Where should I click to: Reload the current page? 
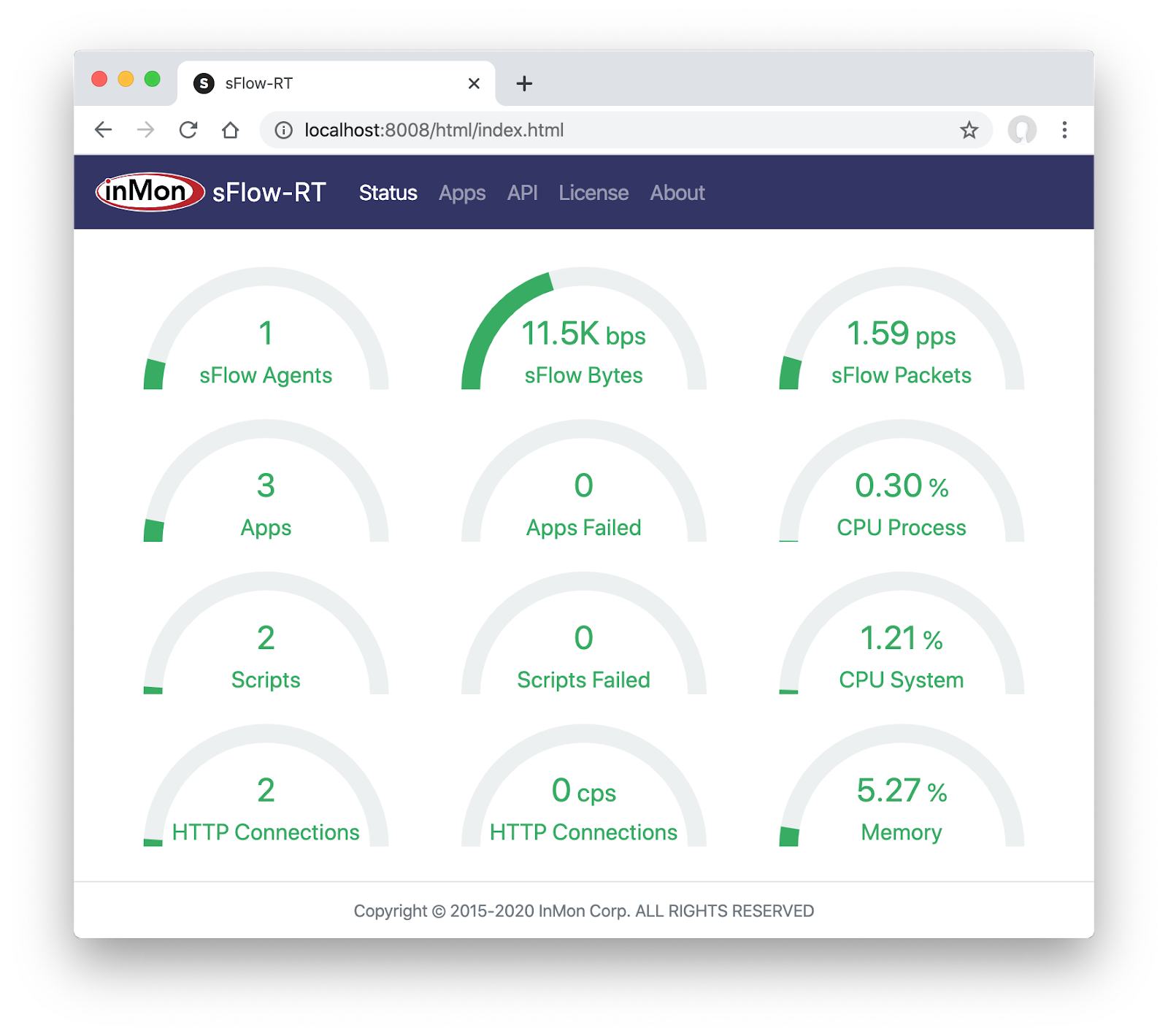pos(188,130)
